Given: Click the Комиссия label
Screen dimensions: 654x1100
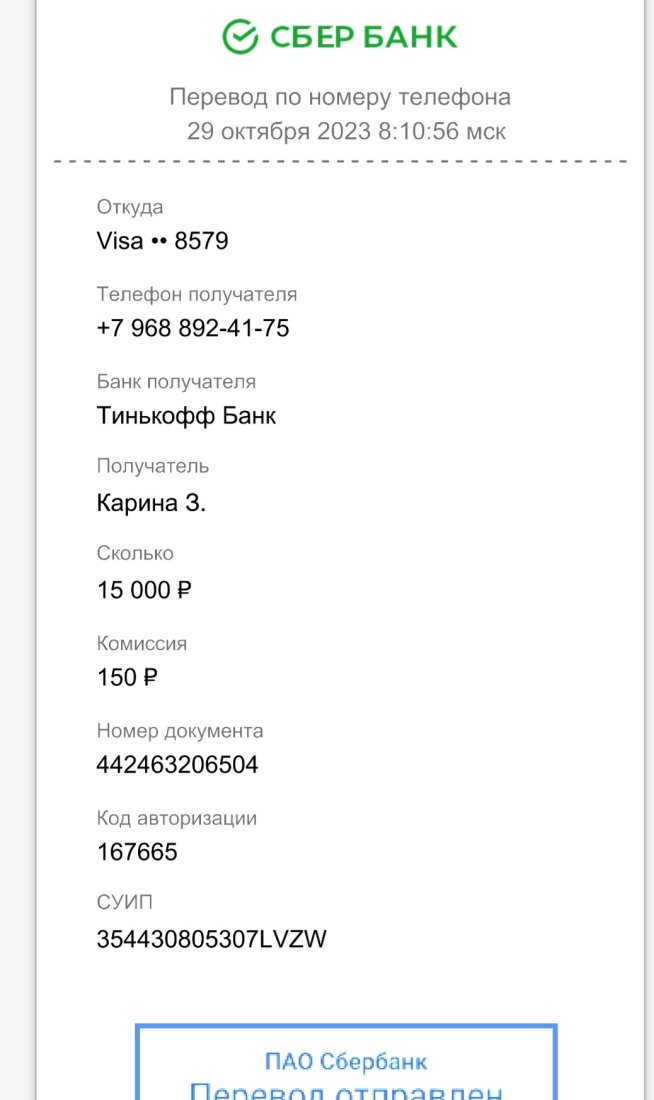Looking at the screenshot, I should [x=142, y=644].
